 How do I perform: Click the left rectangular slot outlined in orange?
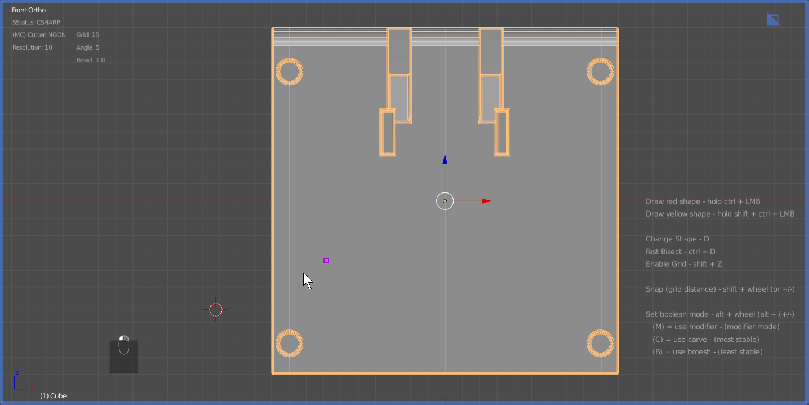pos(387,132)
